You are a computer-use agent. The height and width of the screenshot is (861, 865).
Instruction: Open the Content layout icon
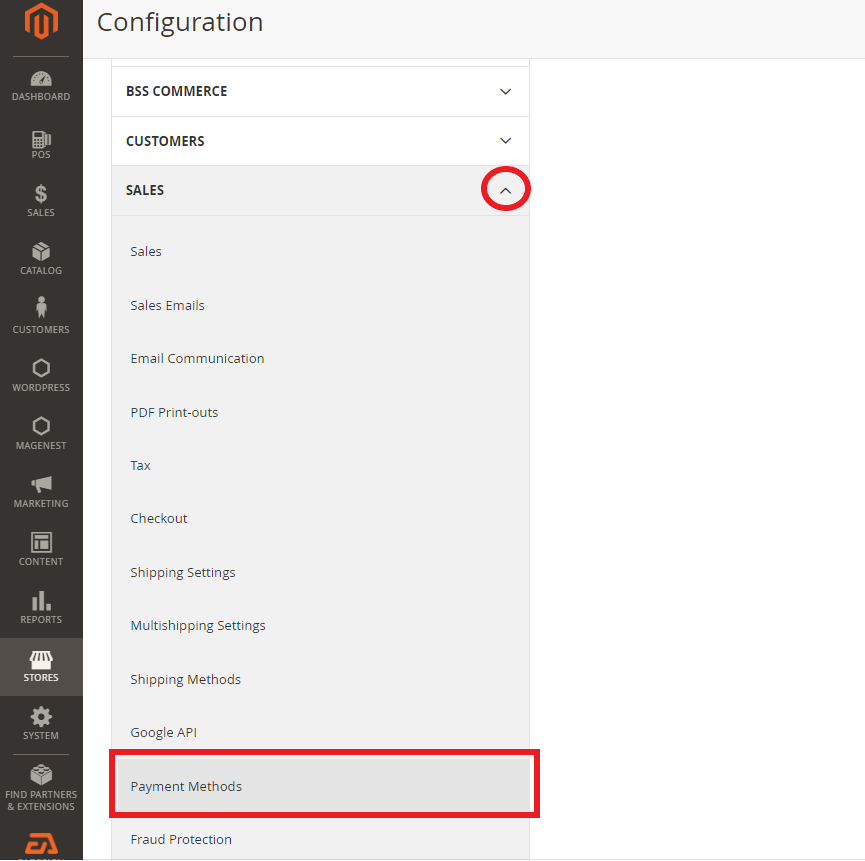[41, 542]
